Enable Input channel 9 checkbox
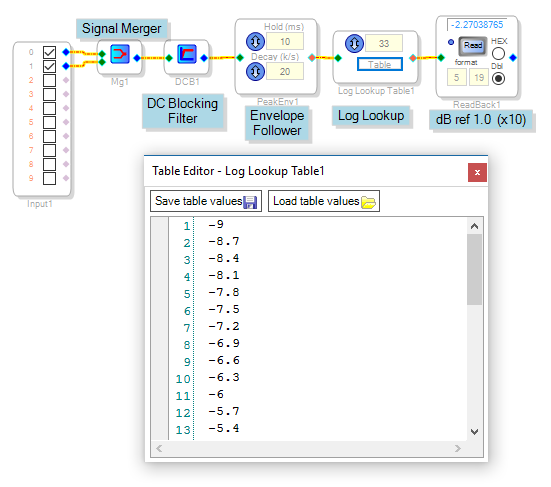 (x=49, y=178)
